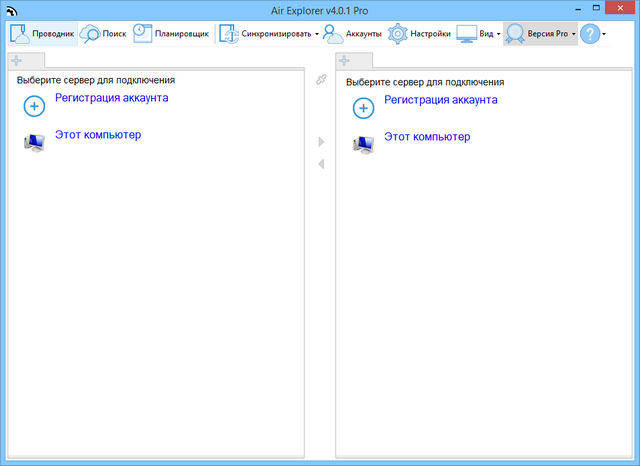Add a new tab in left pane

click(17, 61)
